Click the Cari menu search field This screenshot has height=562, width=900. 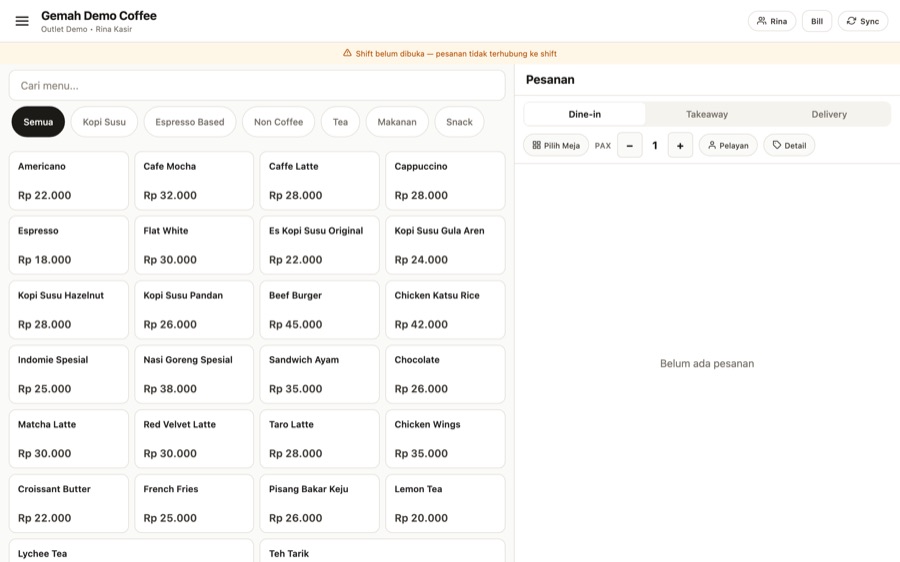point(257,86)
